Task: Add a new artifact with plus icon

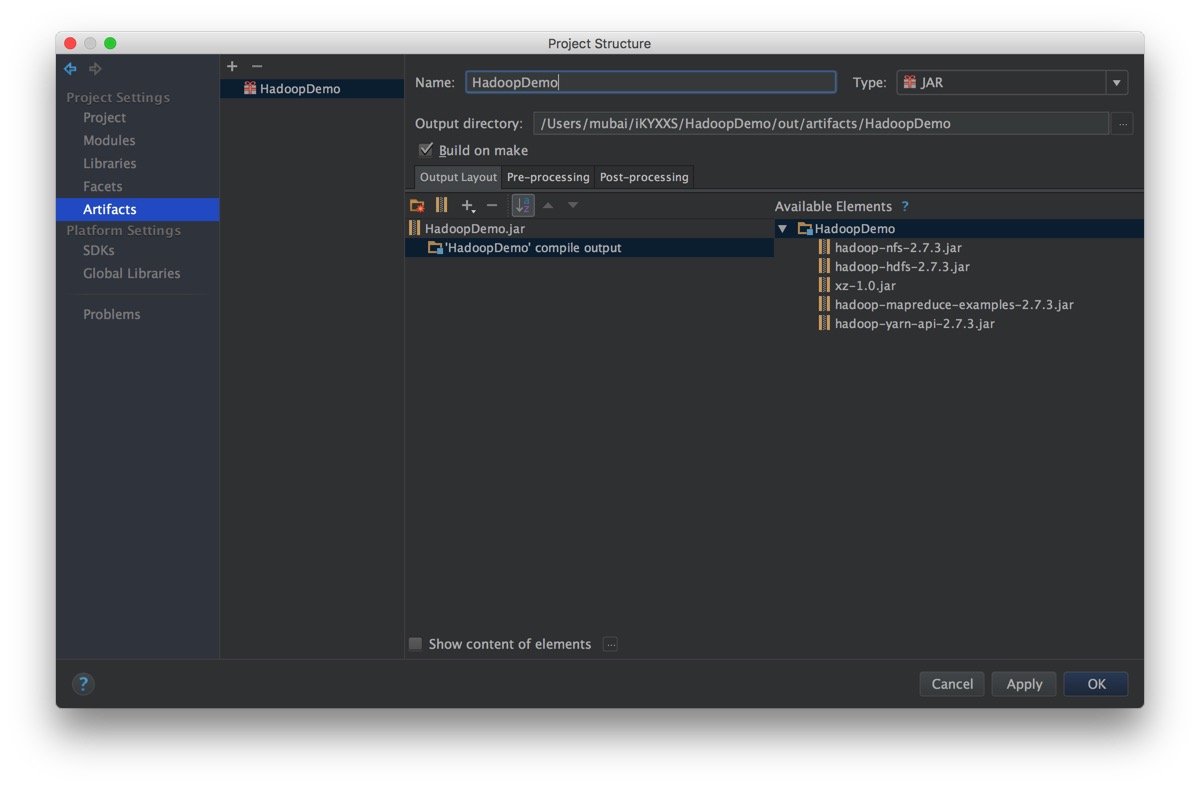Action: pyautogui.click(x=232, y=66)
